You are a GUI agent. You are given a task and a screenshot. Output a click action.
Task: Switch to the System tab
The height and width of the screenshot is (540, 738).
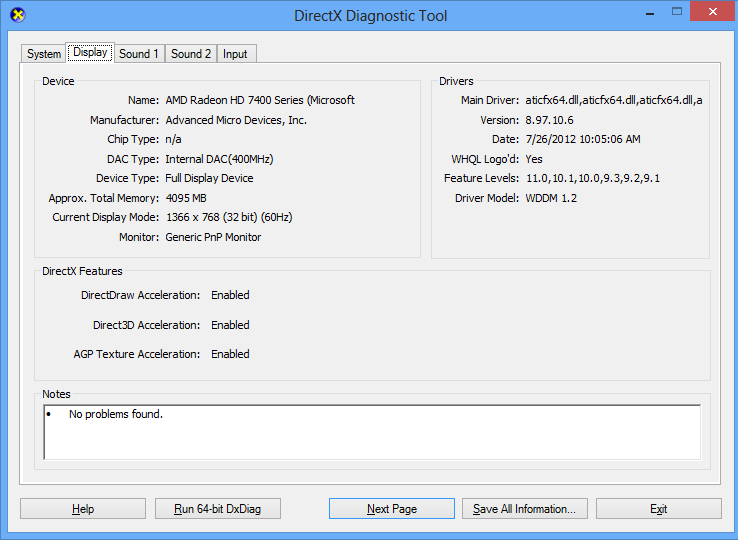(44, 54)
